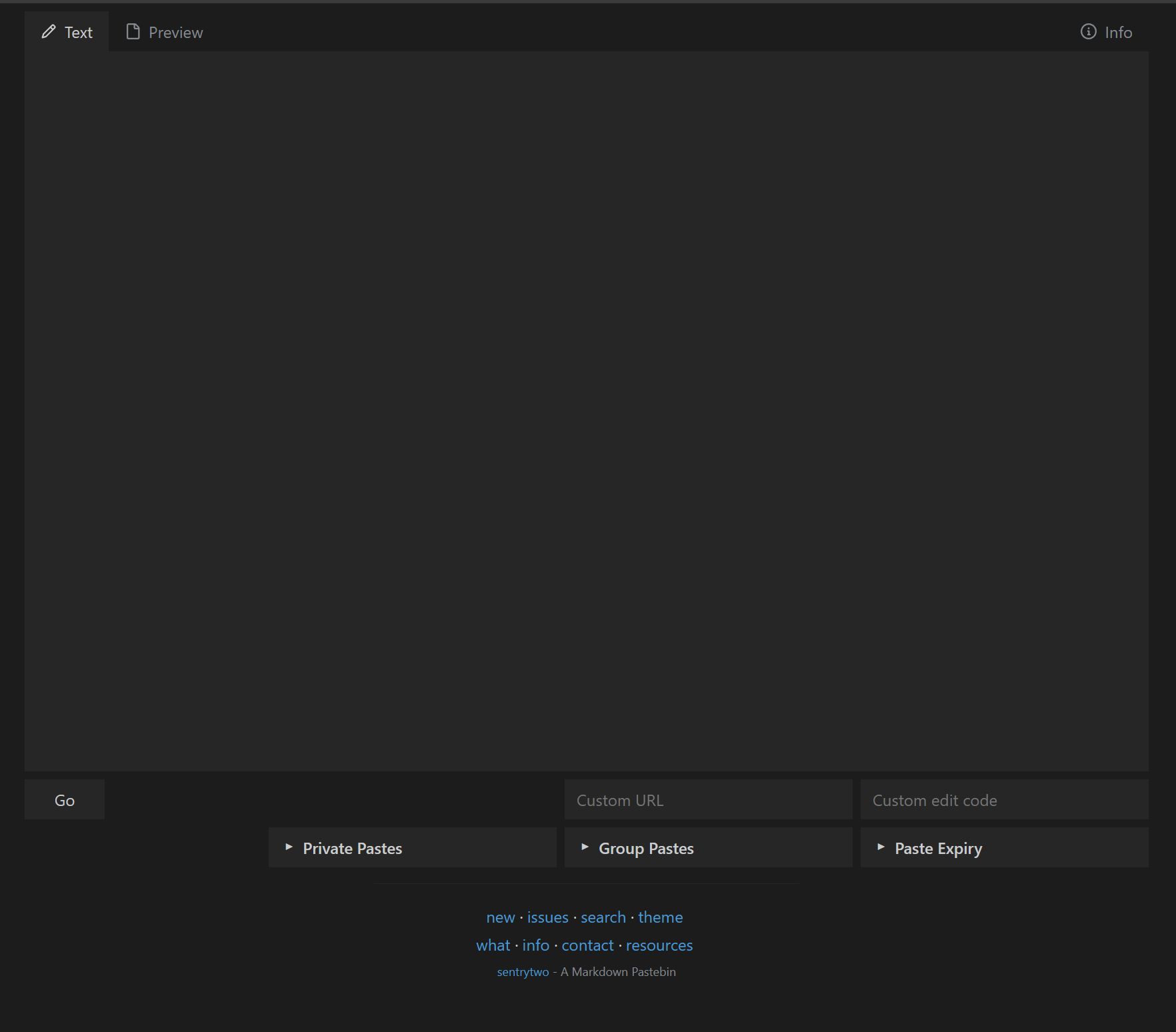Open paste info via the circled-i icon
Viewport: 1176px width, 1032px height.
(1087, 31)
